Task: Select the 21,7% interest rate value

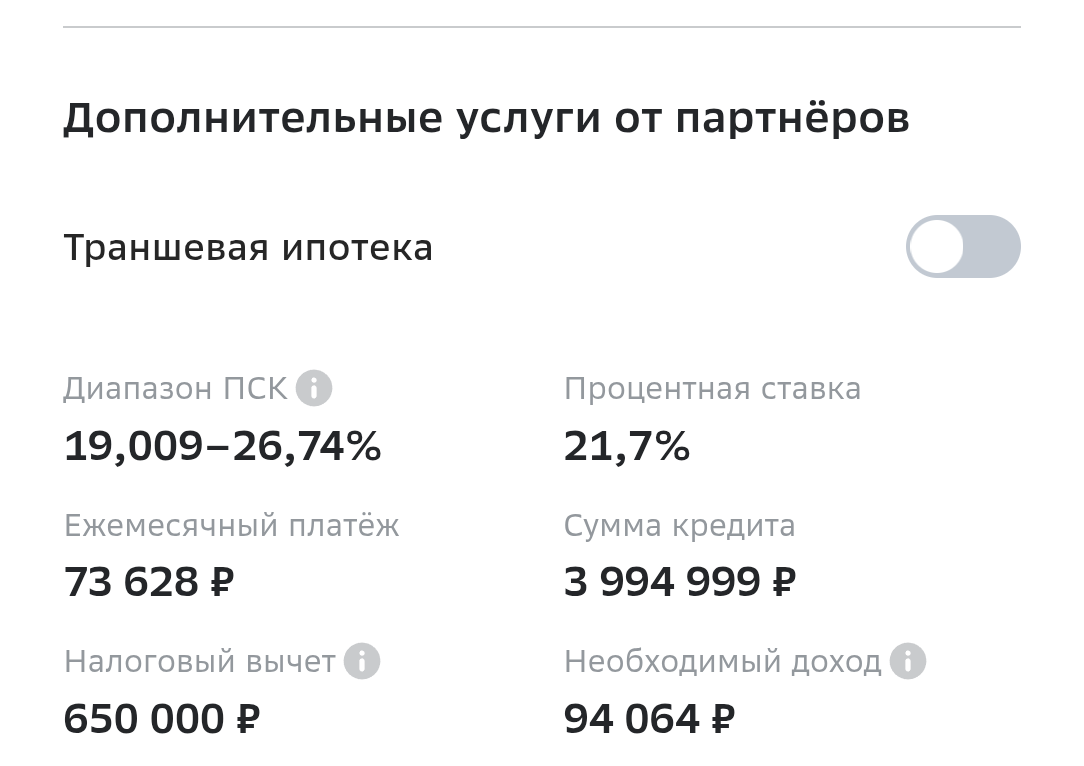Action: point(627,446)
